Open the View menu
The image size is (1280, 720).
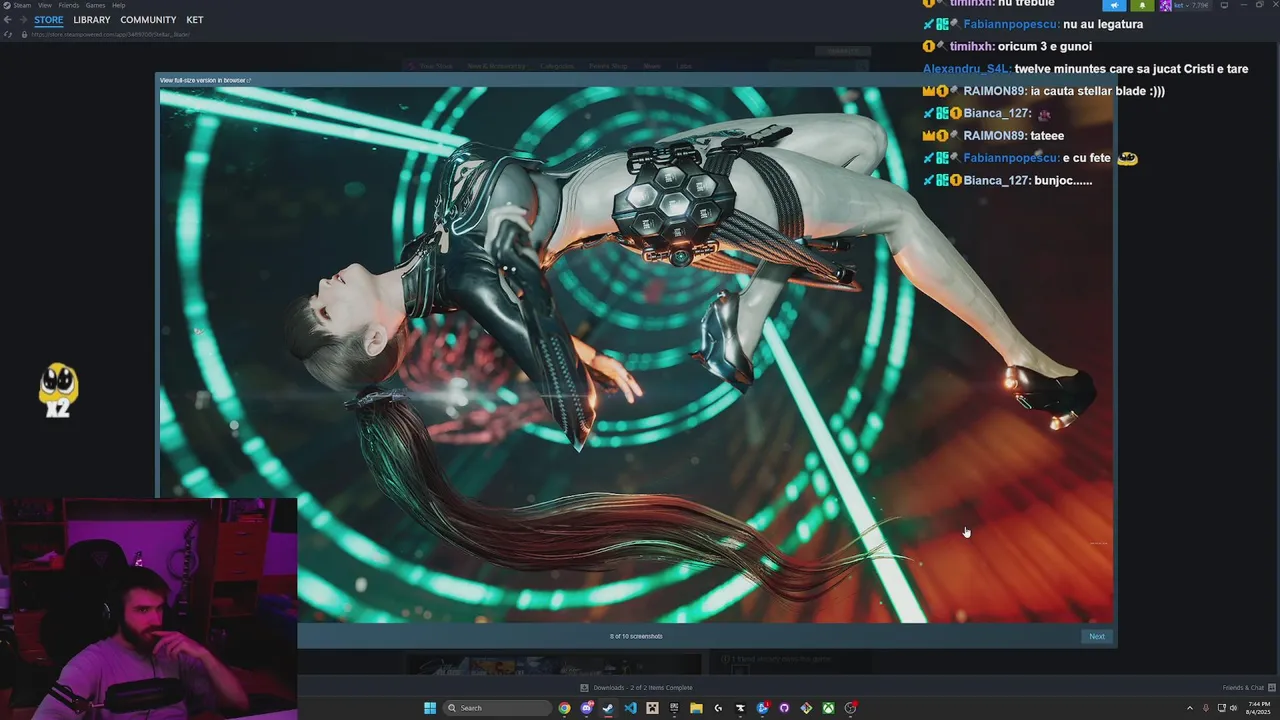pos(45,5)
